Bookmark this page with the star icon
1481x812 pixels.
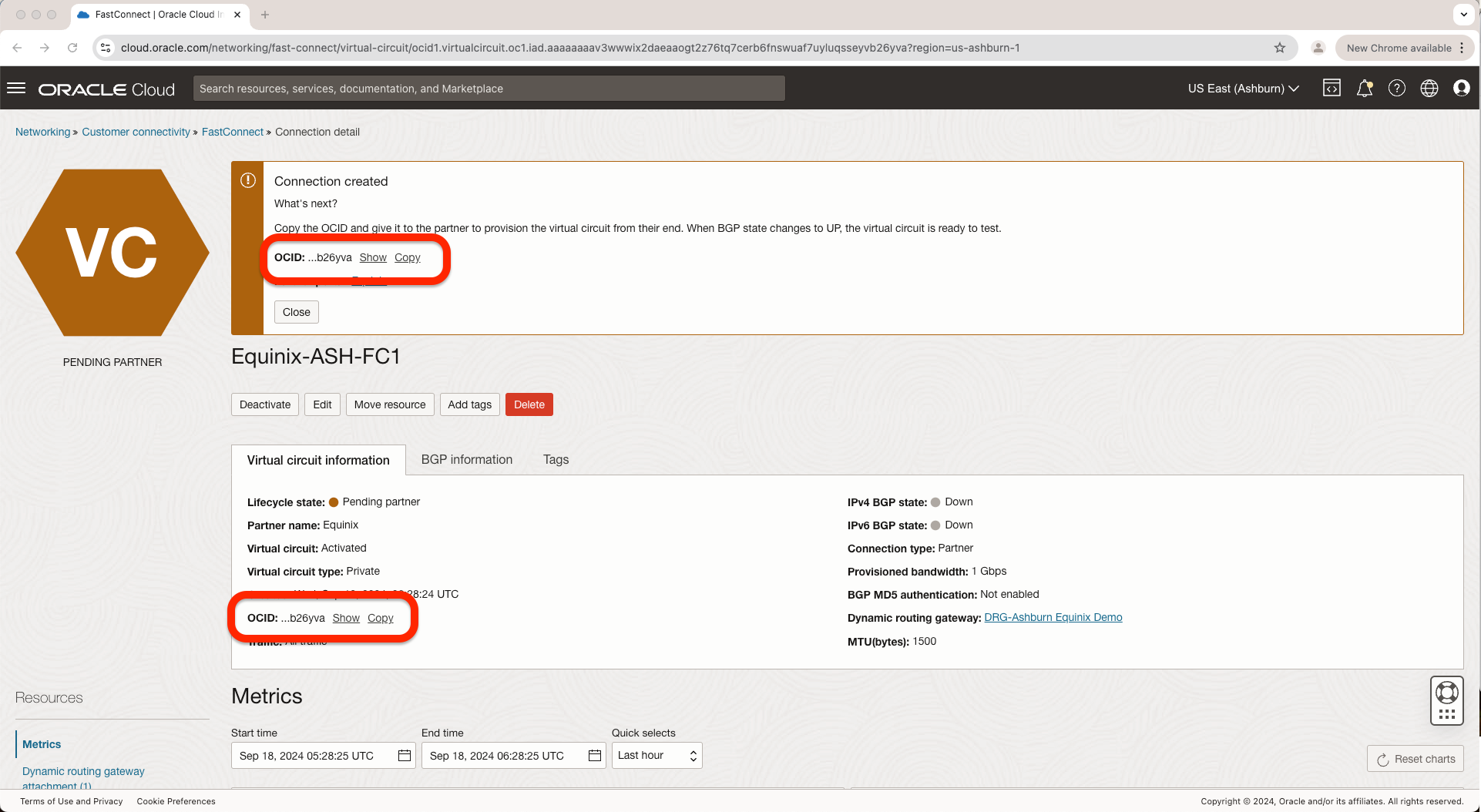click(1280, 48)
